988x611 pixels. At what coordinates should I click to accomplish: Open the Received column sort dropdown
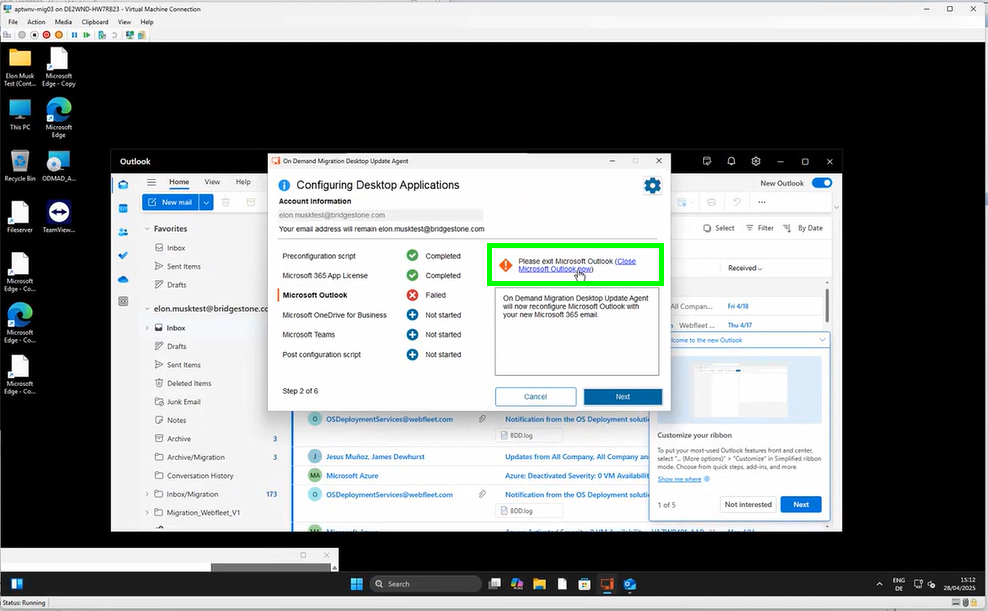pos(745,268)
